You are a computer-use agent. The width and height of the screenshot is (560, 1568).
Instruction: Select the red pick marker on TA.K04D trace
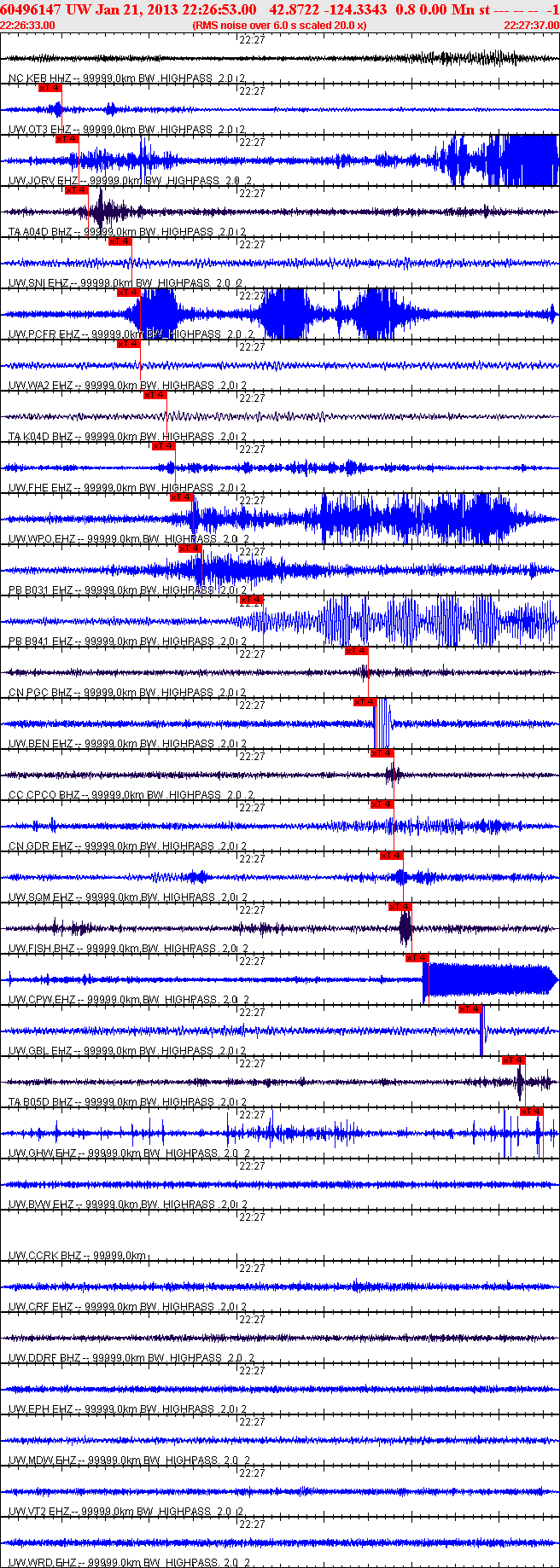[x=155, y=395]
